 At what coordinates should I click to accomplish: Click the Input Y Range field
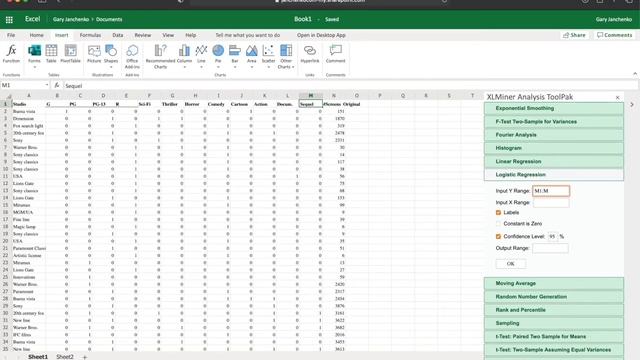(551, 191)
